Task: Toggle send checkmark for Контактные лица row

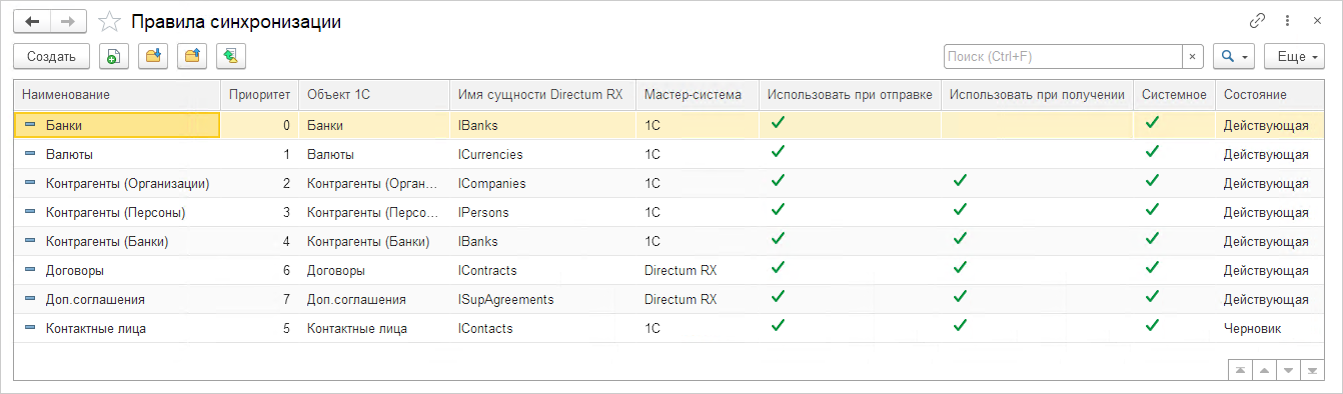Action: [x=778, y=326]
